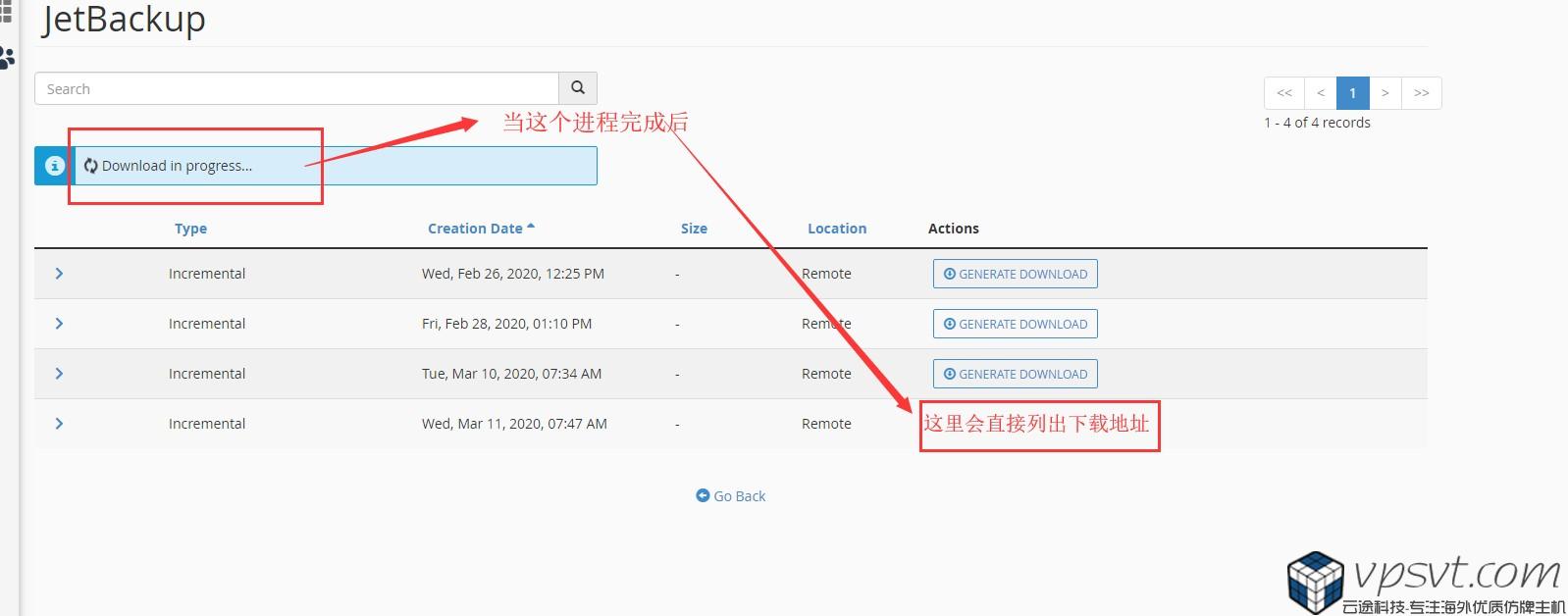Click the users icon in left sidebar
Image resolution: width=1568 pixels, height=616 pixels.
point(7,59)
